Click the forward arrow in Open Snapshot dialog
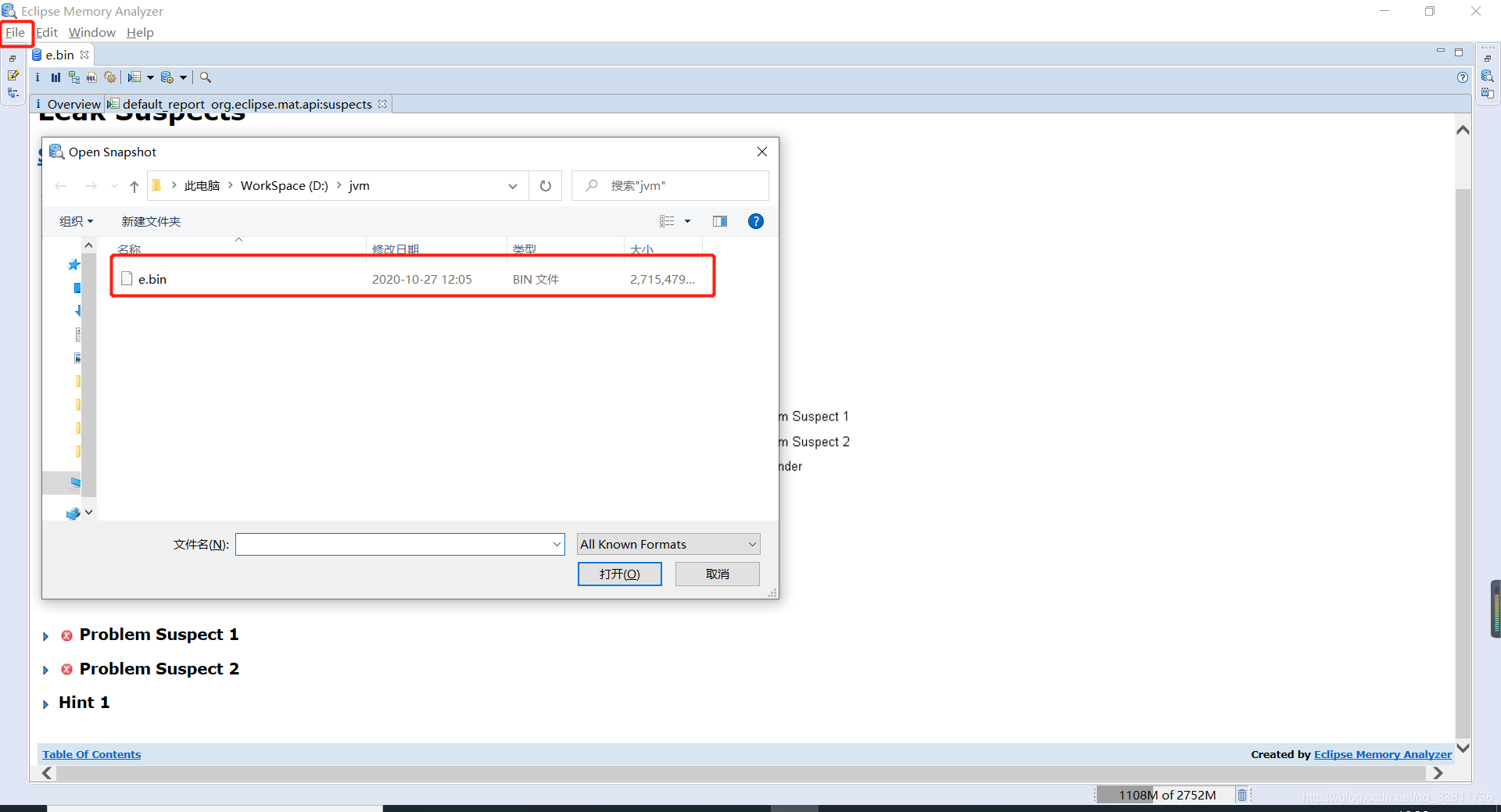This screenshot has height=812, width=1501. pyautogui.click(x=91, y=186)
